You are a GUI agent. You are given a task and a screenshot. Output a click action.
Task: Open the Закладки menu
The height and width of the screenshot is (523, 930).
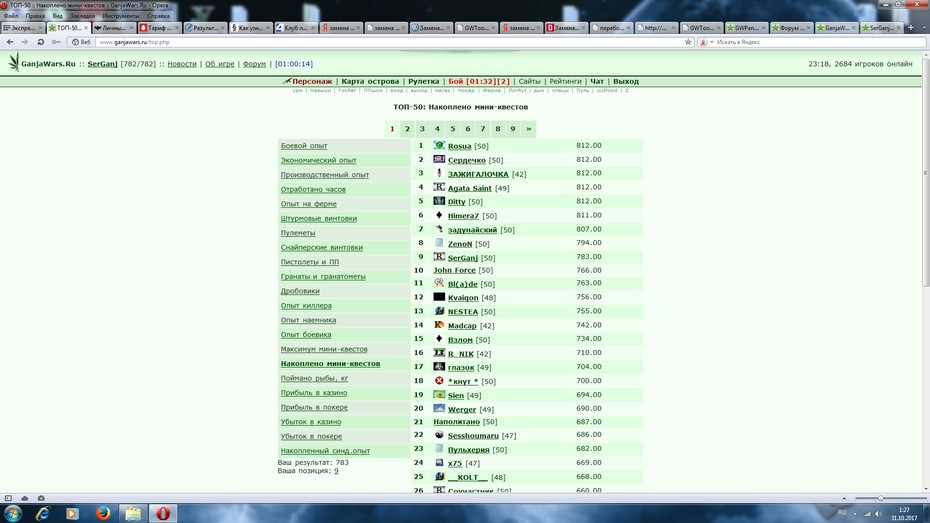82,16
